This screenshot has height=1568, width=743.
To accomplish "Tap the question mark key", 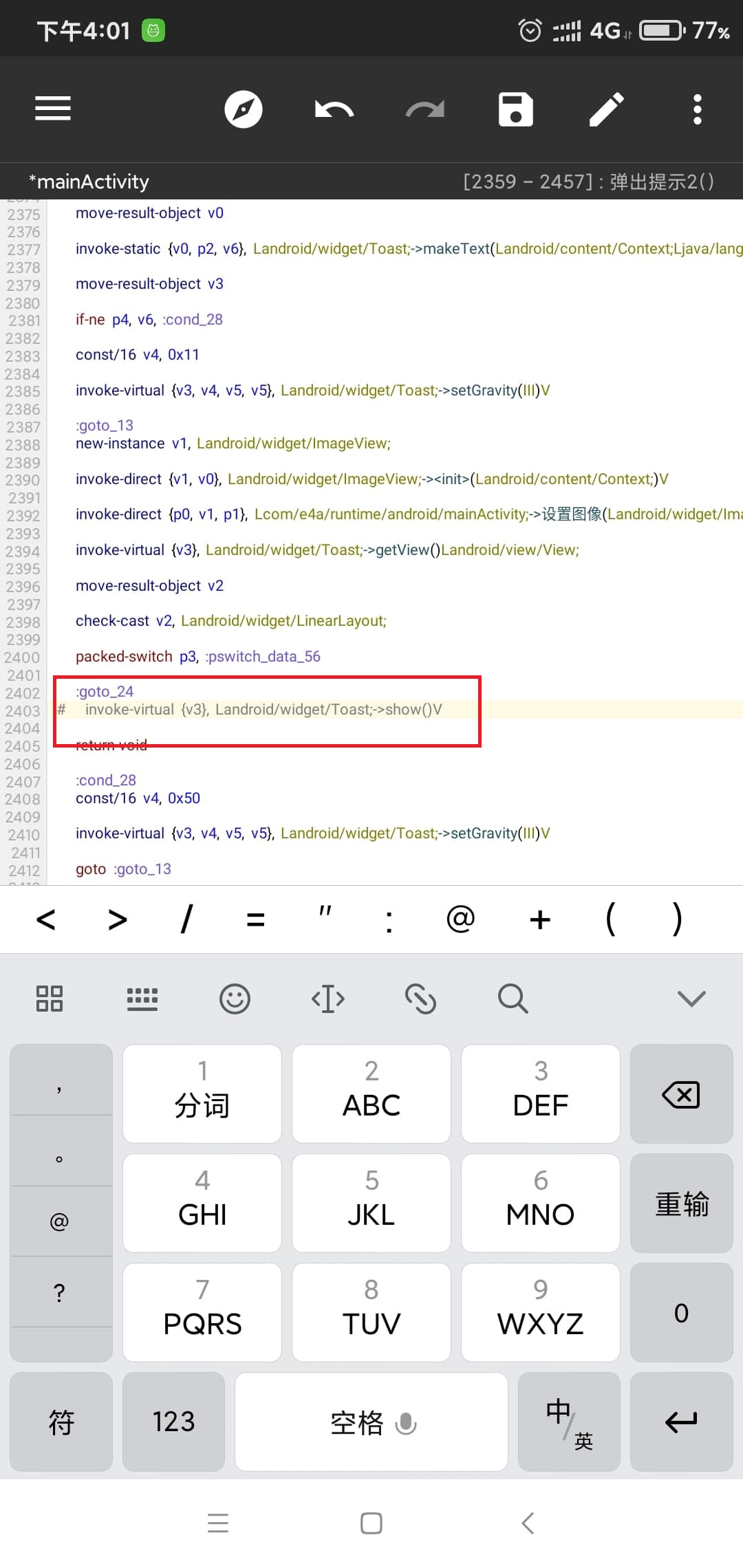I will [61, 1293].
